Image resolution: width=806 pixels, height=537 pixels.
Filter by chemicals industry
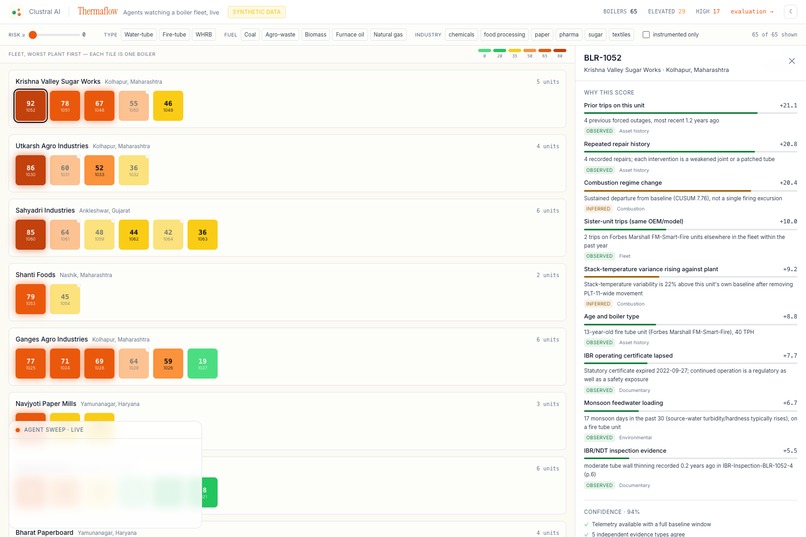(x=461, y=34)
